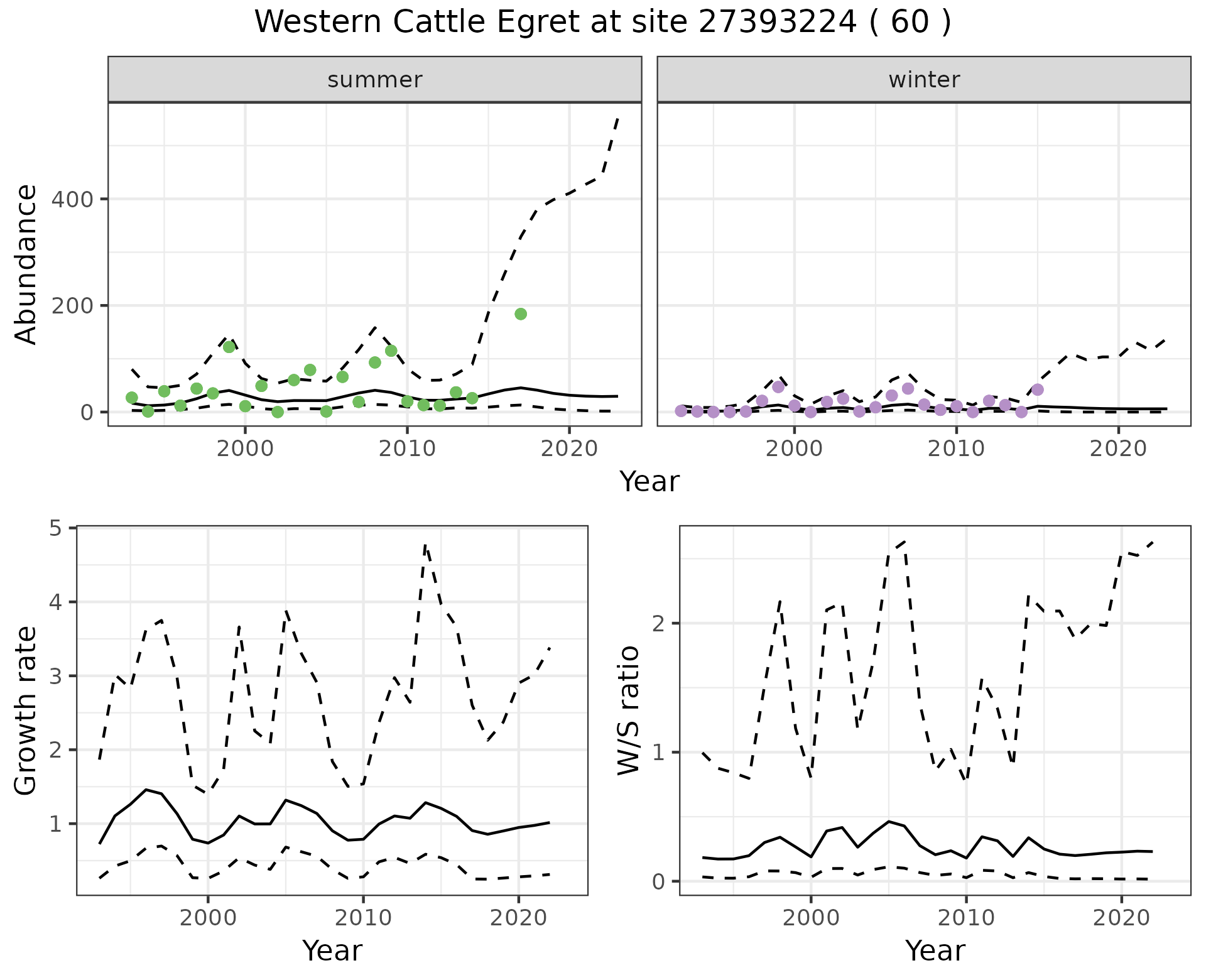This screenshot has height=980, width=1206.
Task: Click the 2020 tick label under summer panel
Action: (x=568, y=448)
